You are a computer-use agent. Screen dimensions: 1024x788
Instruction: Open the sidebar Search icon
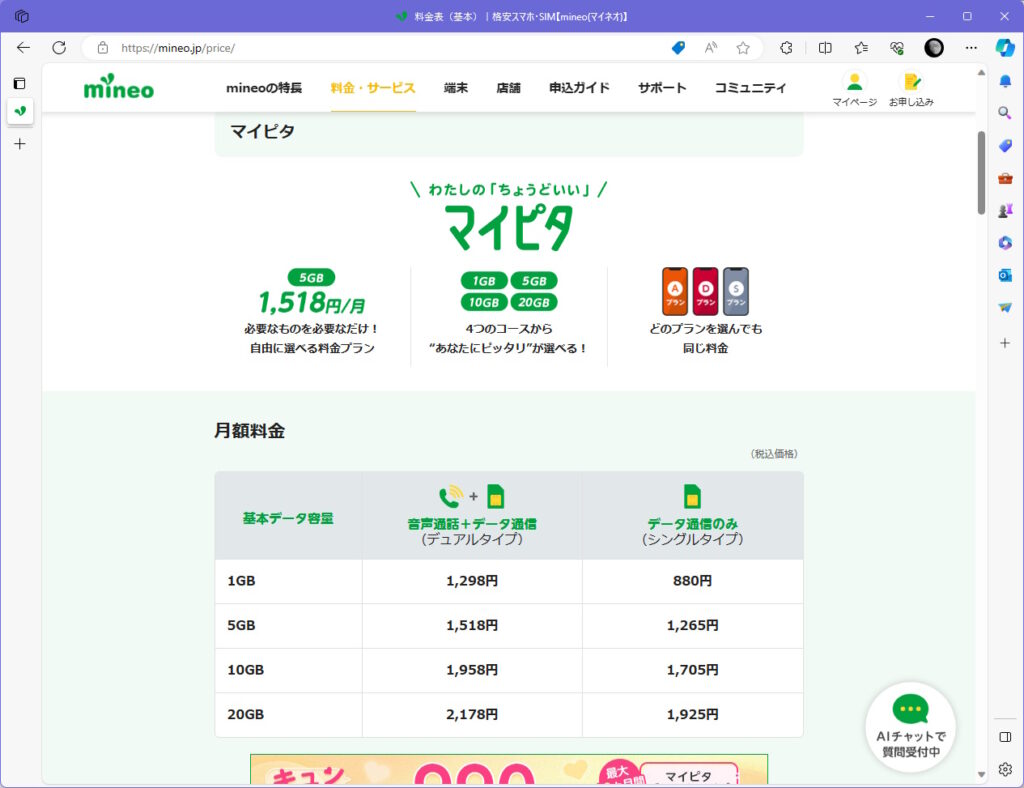(1005, 113)
